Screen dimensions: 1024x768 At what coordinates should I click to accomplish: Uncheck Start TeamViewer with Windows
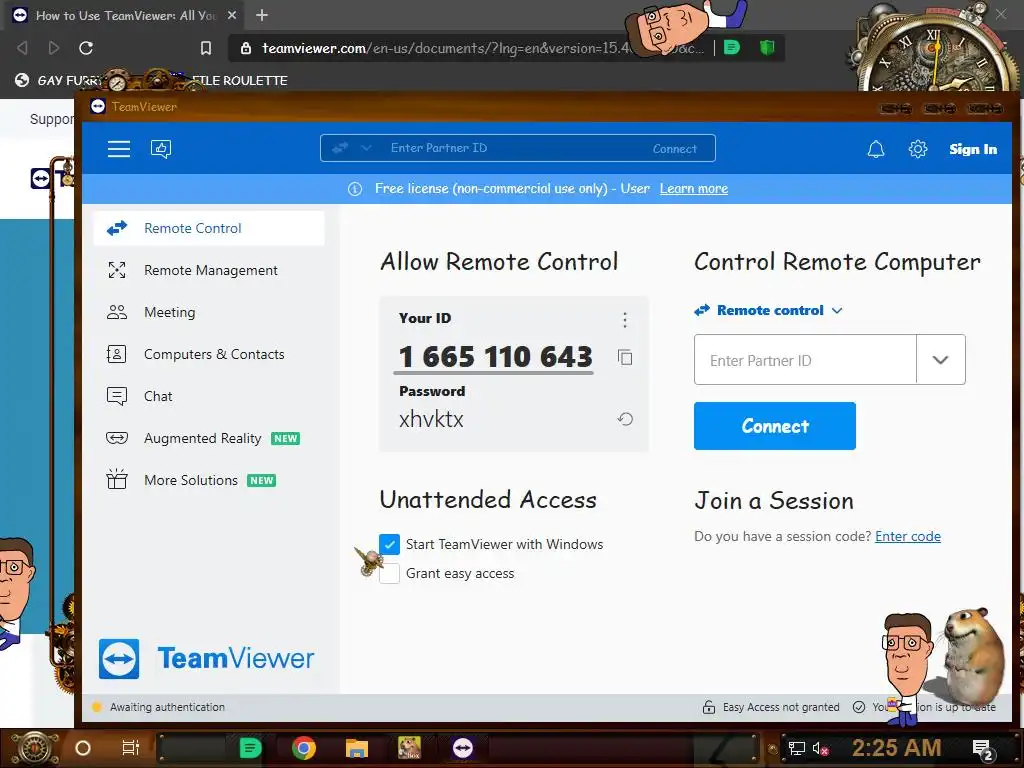[389, 544]
